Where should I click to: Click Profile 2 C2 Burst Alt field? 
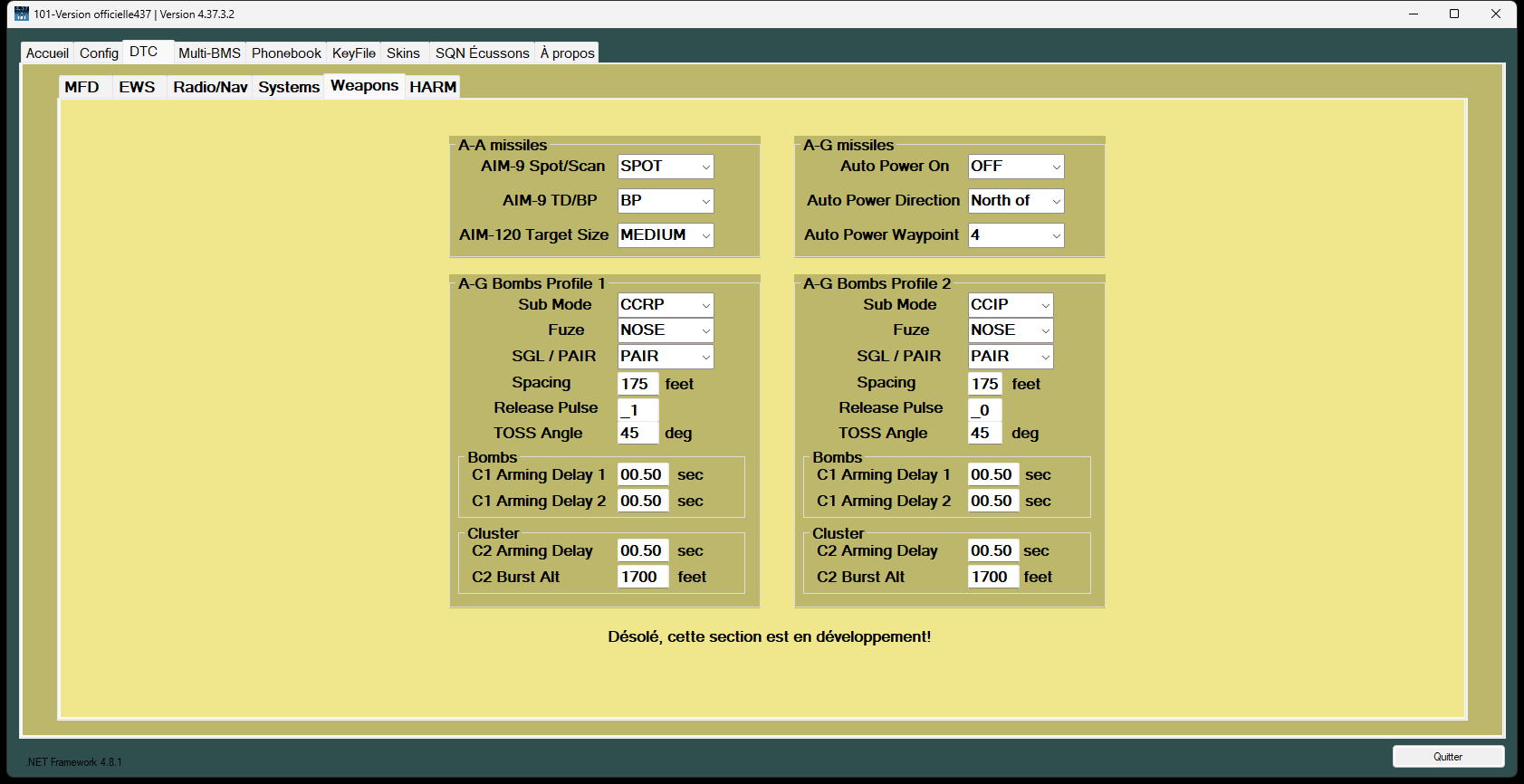click(x=993, y=578)
